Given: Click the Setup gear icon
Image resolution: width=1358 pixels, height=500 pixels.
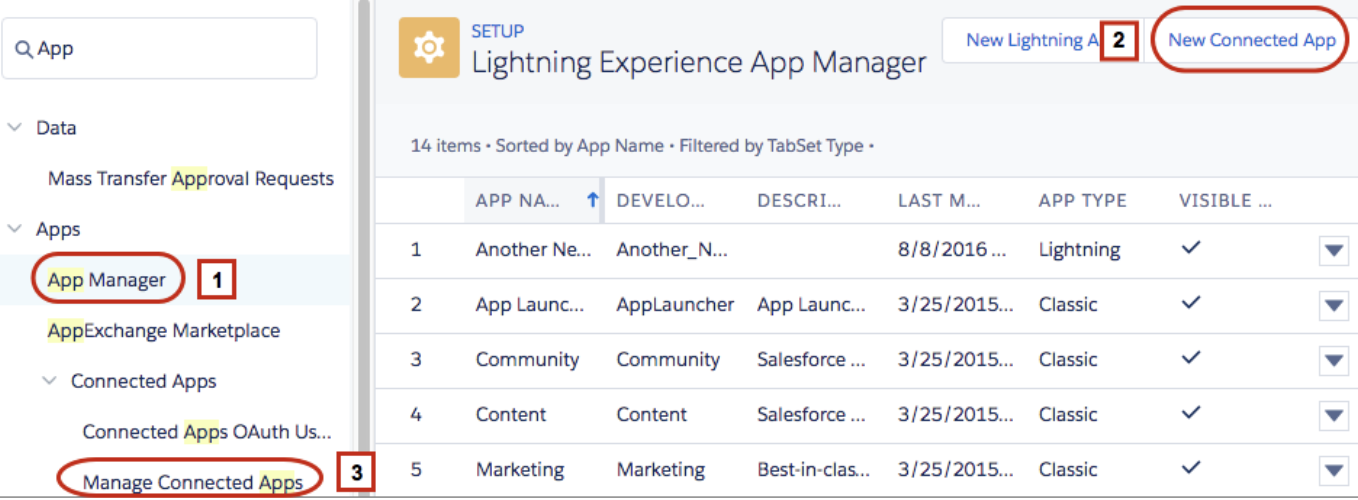Looking at the screenshot, I should [x=429, y=48].
